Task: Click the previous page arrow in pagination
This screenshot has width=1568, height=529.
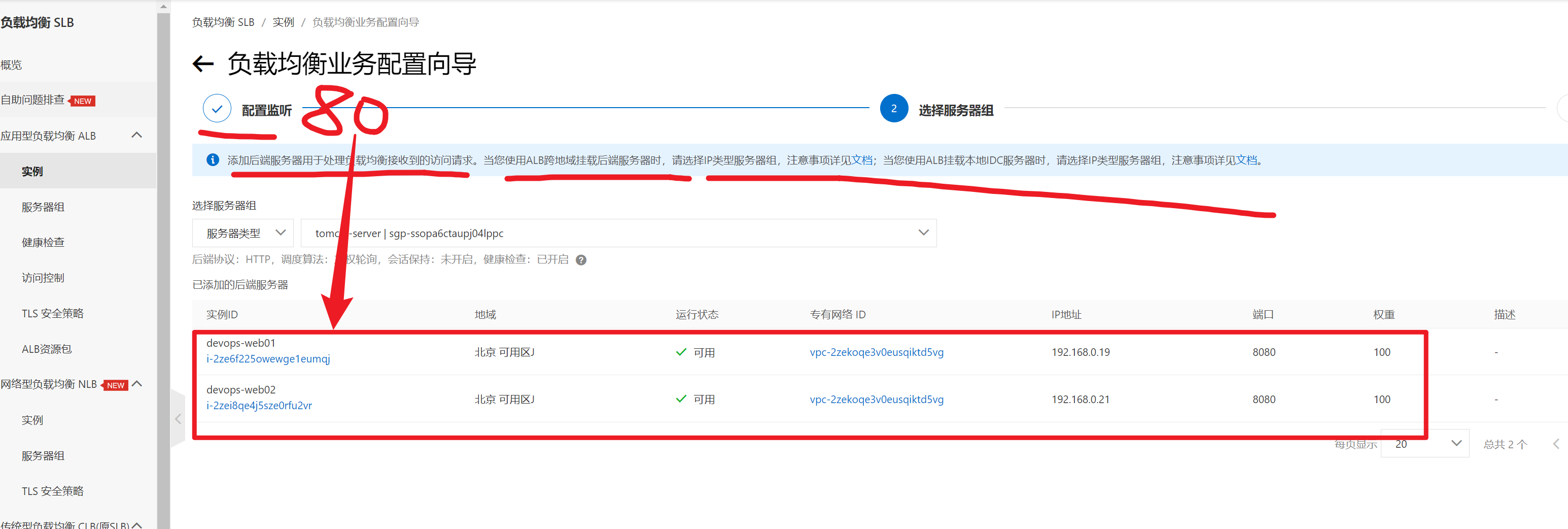Action: coord(1555,444)
